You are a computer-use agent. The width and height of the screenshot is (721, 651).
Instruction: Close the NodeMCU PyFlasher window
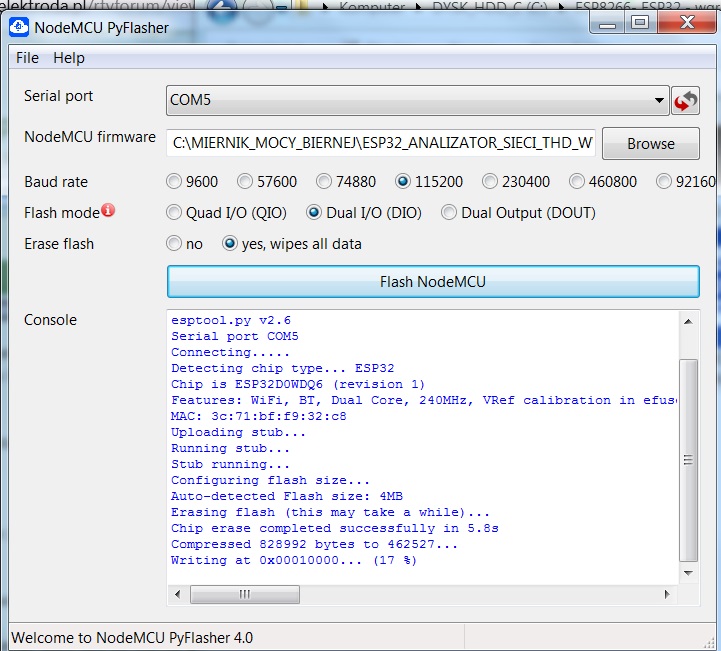pos(687,22)
